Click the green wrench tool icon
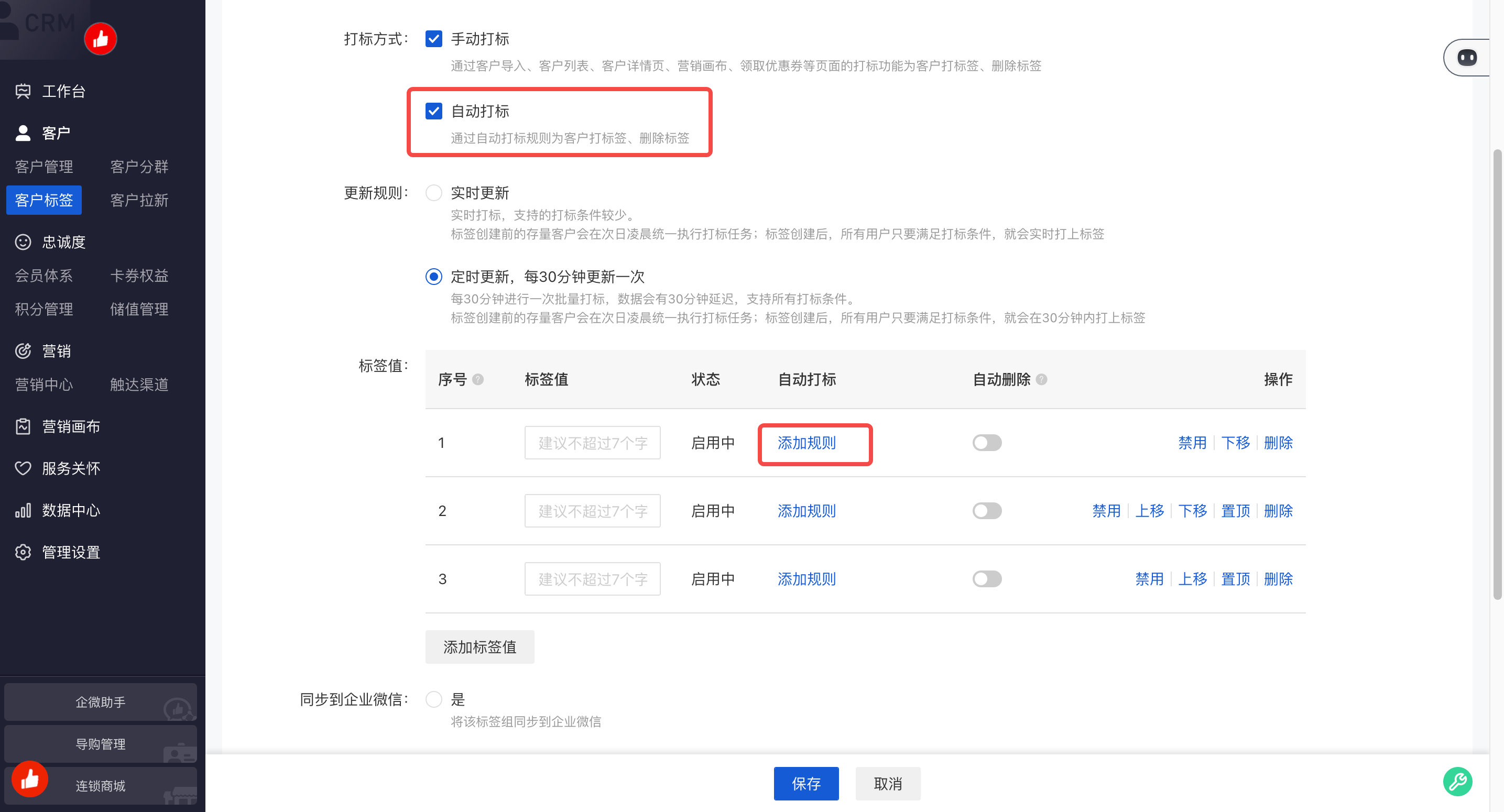1504x812 pixels. pos(1457,781)
